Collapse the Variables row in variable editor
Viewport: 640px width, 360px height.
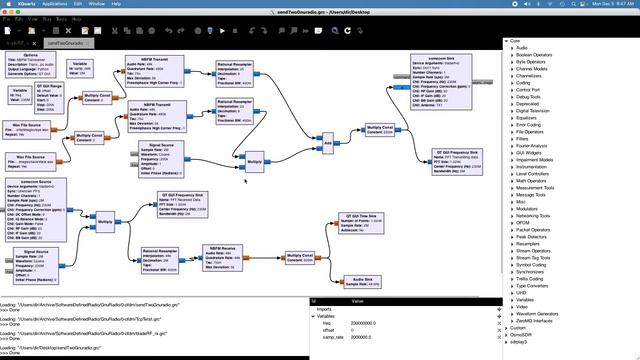tap(313, 316)
